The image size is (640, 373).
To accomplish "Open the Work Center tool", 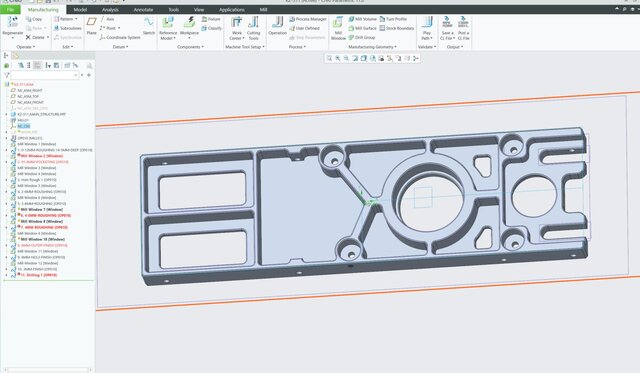I will coord(237,28).
